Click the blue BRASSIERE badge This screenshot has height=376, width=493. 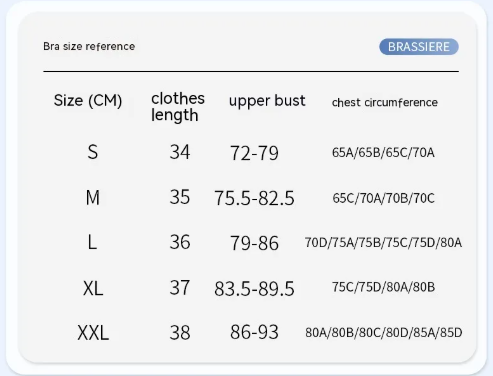point(419,47)
